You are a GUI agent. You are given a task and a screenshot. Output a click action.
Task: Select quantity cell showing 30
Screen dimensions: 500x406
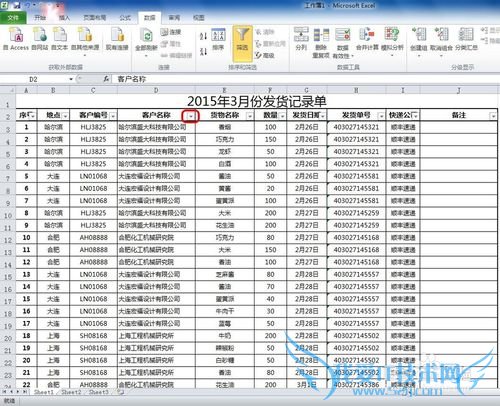pyautogui.click(x=270, y=311)
